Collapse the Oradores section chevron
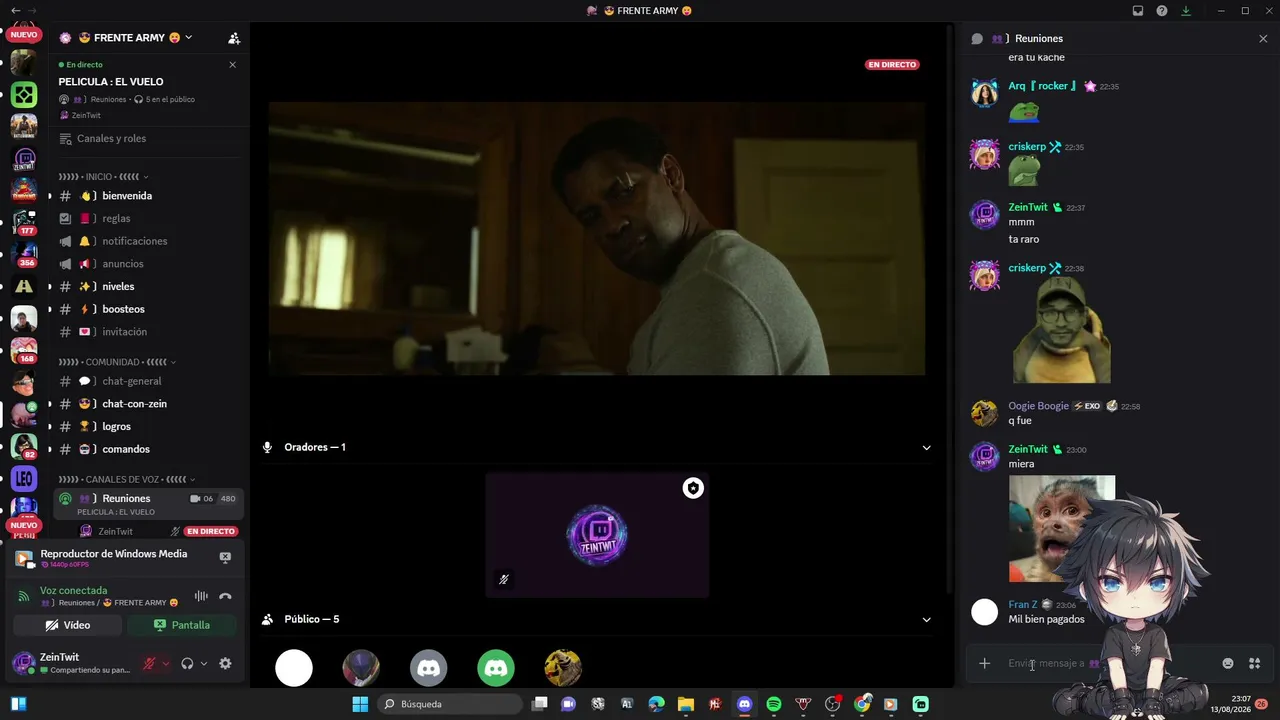Image resolution: width=1280 pixels, height=720 pixels. tap(926, 448)
